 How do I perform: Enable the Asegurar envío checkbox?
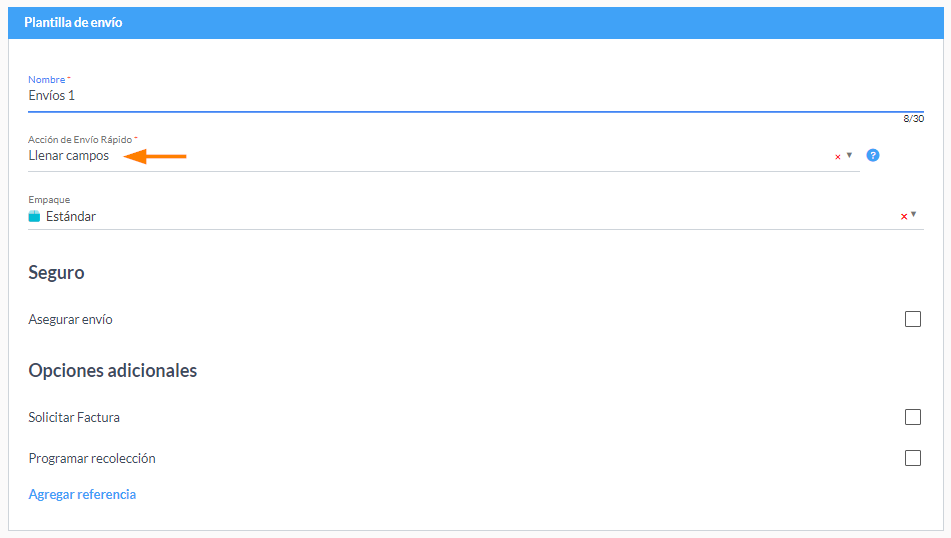coord(912,319)
